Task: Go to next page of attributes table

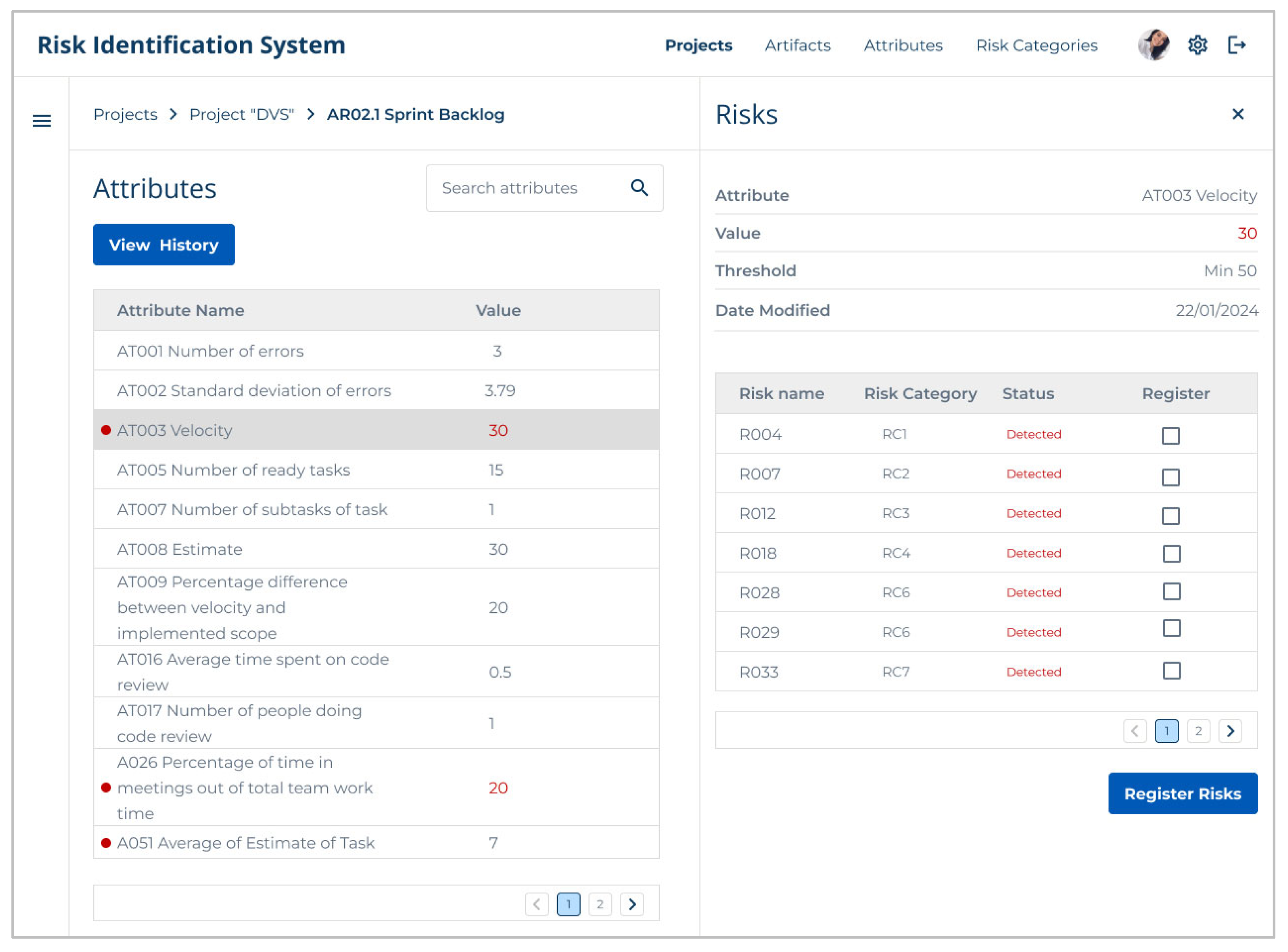Action: click(x=632, y=904)
